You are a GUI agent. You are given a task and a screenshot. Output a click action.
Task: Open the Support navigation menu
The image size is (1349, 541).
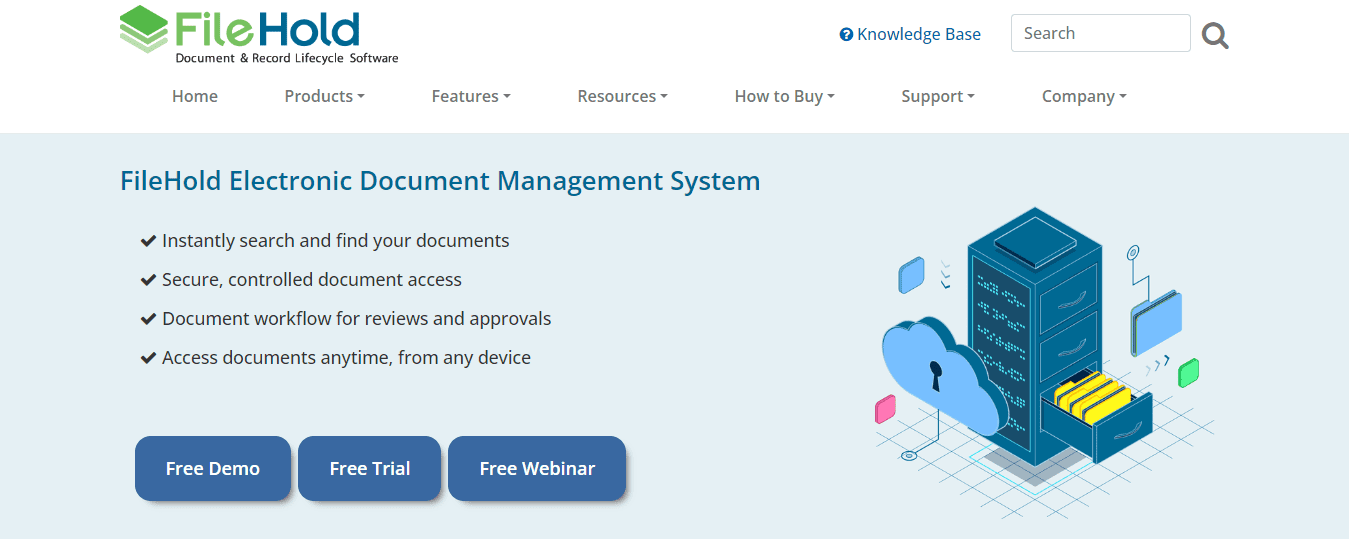tap(937, 96)
